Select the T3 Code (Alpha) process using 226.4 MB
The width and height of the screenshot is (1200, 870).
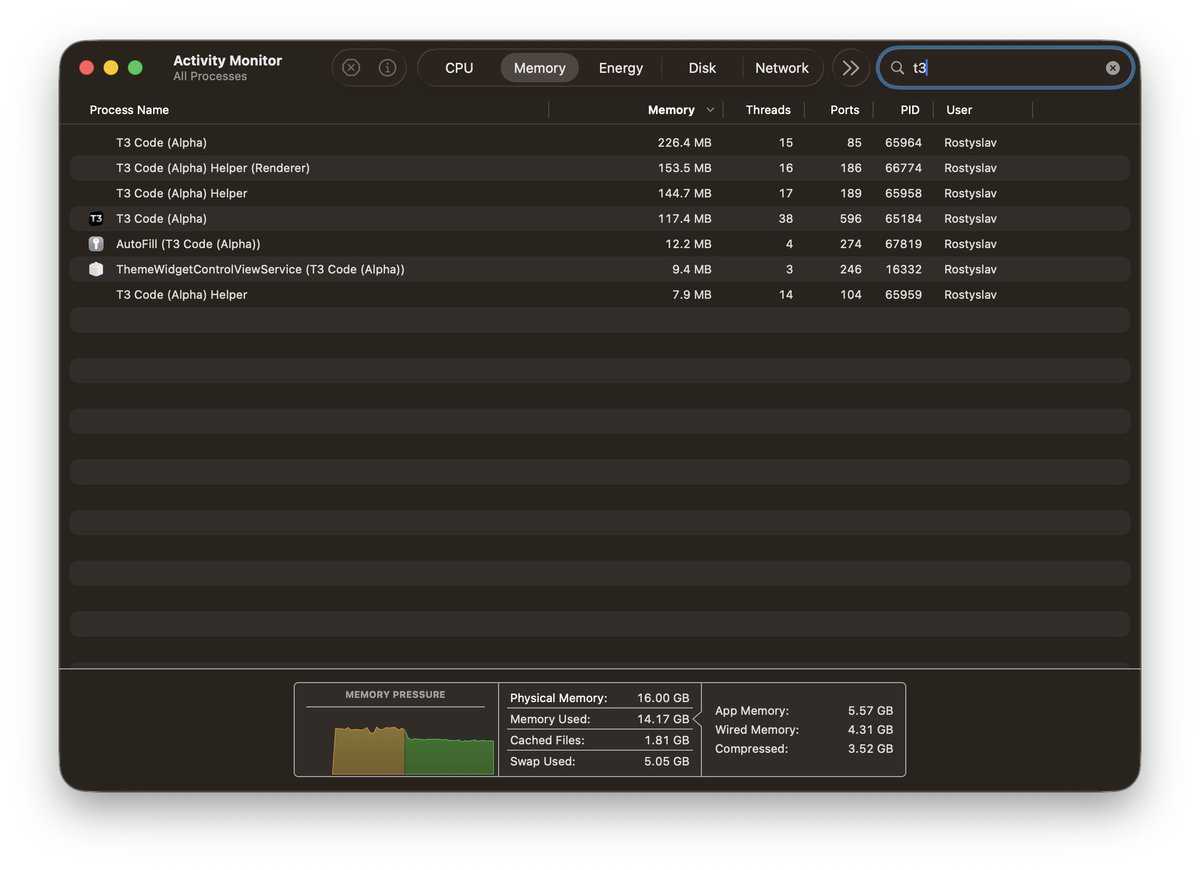click(600, 143)
